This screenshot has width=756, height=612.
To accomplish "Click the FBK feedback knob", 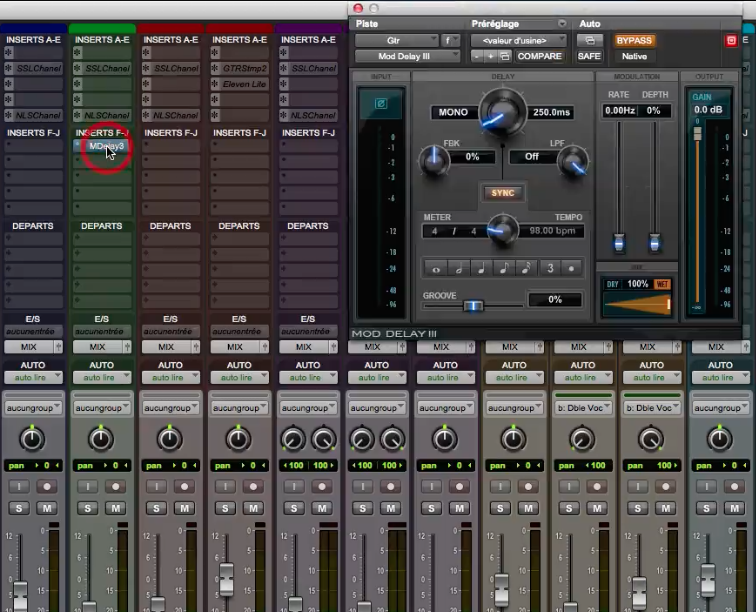I will click(x=433, y=160).
